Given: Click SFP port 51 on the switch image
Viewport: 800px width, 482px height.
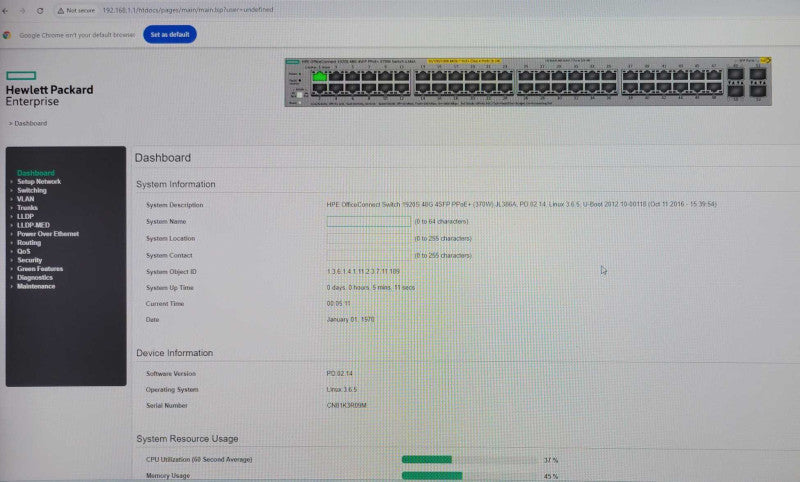Looking at the screenshot, I should tap(758, 74).
